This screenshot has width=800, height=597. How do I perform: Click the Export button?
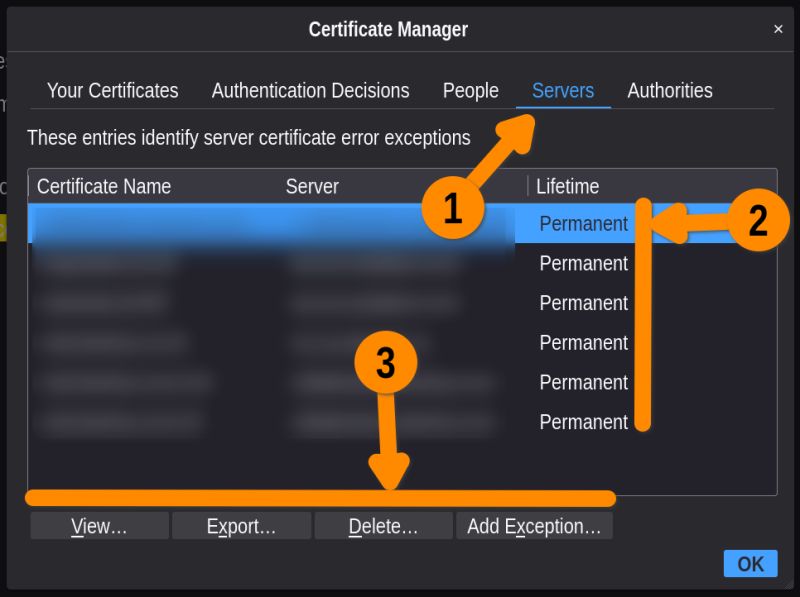coord(241,525)
